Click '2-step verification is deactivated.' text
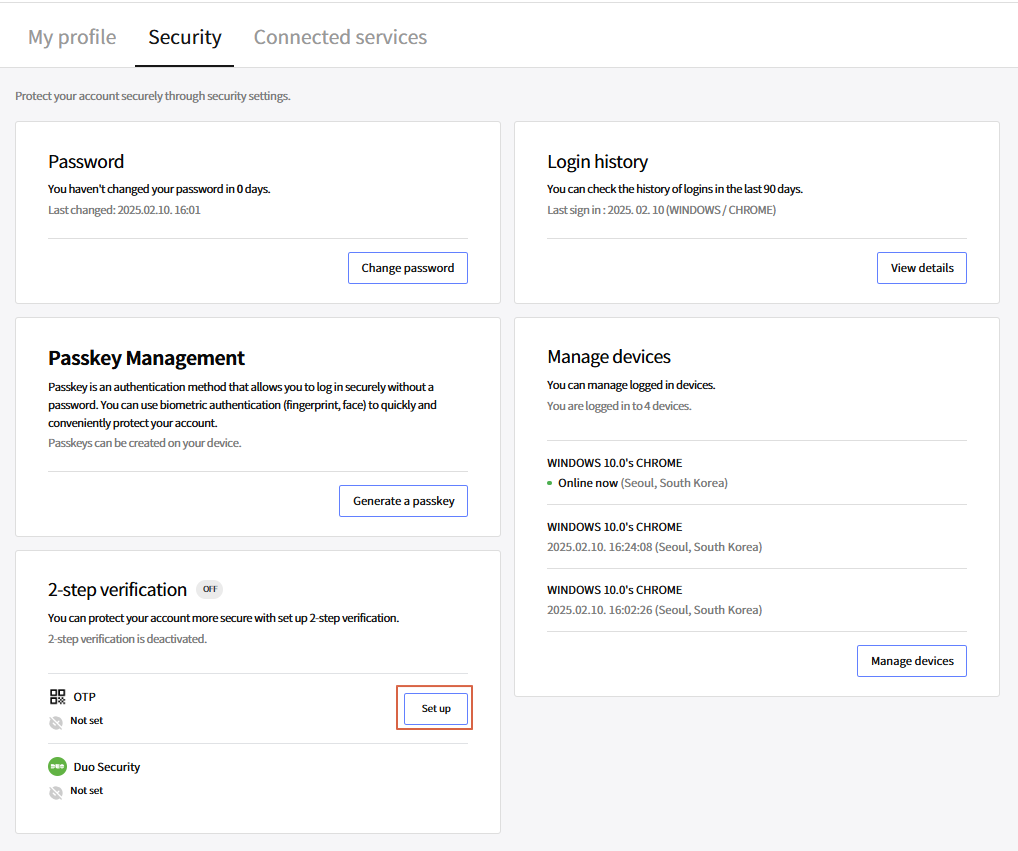This screenshot has width=1018, height=851. [127, 639]
